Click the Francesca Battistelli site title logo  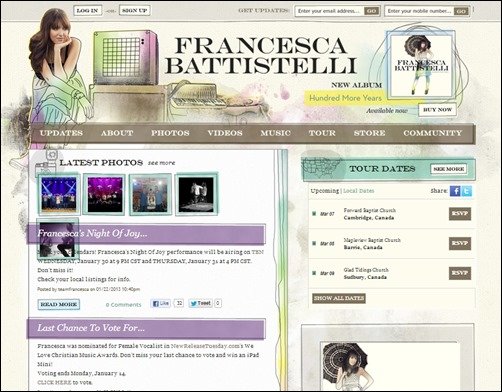(261, 55)
